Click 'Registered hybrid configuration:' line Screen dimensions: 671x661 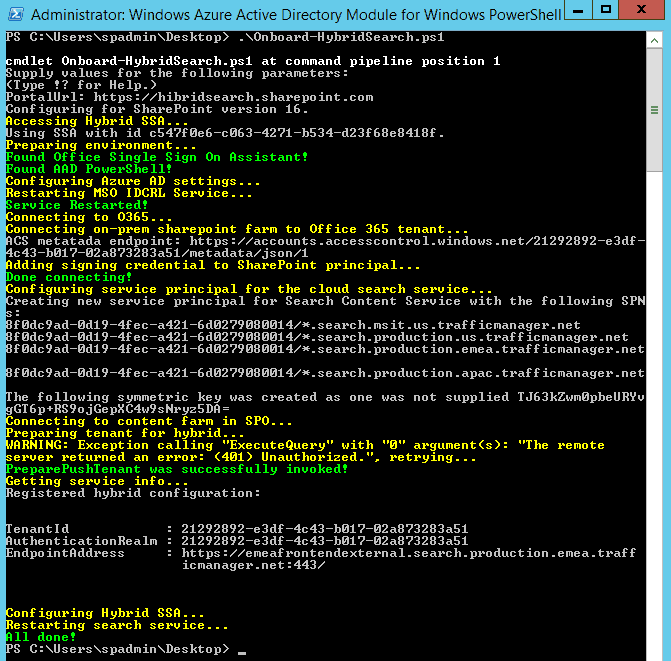133,493
